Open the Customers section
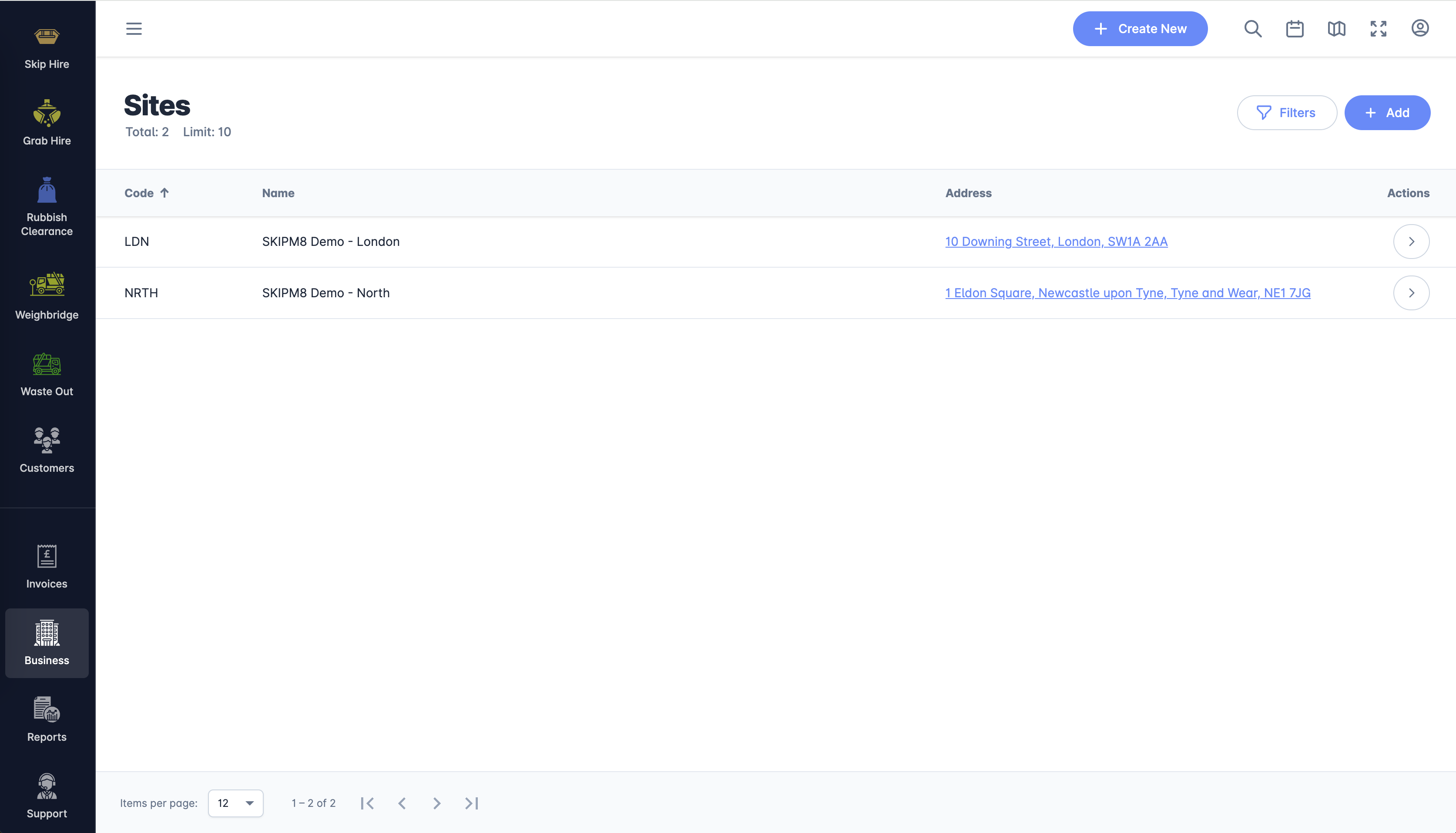This screenshot has height=833, width=1456. (x=47, y=450)
